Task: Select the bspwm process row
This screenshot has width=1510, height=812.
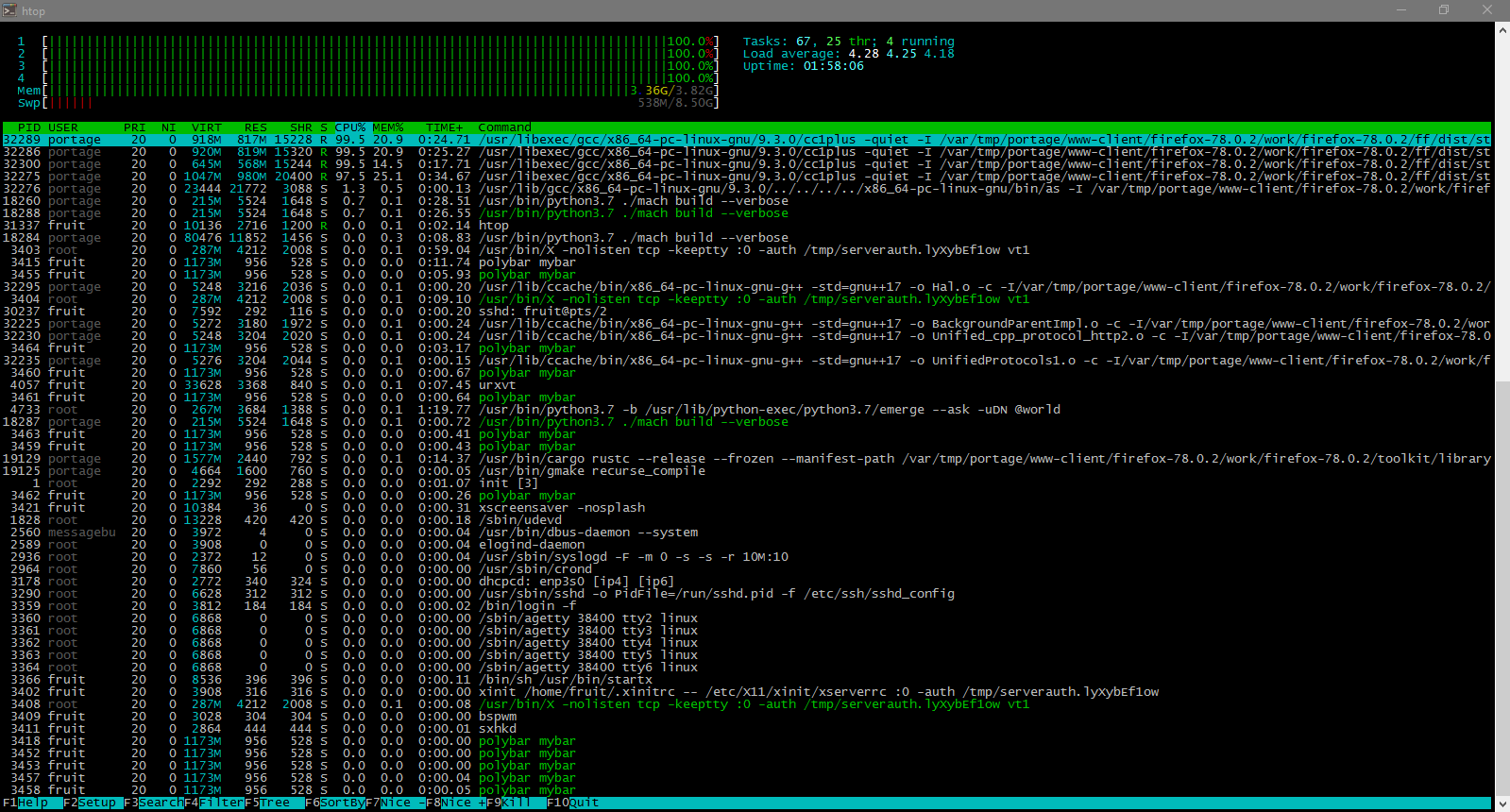Action: point(747,717)
